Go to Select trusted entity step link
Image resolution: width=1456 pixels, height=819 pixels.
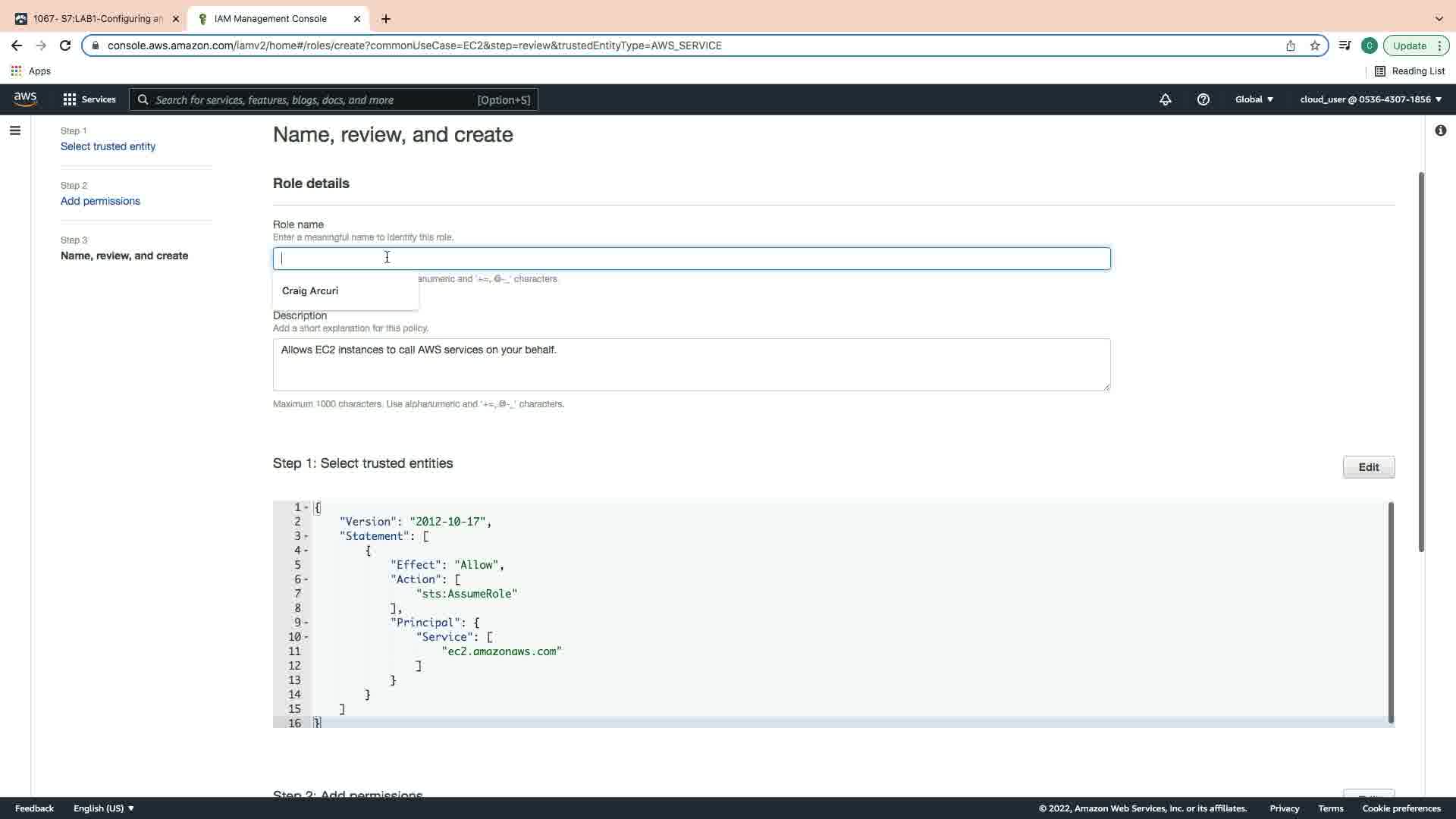coord(108,146)
